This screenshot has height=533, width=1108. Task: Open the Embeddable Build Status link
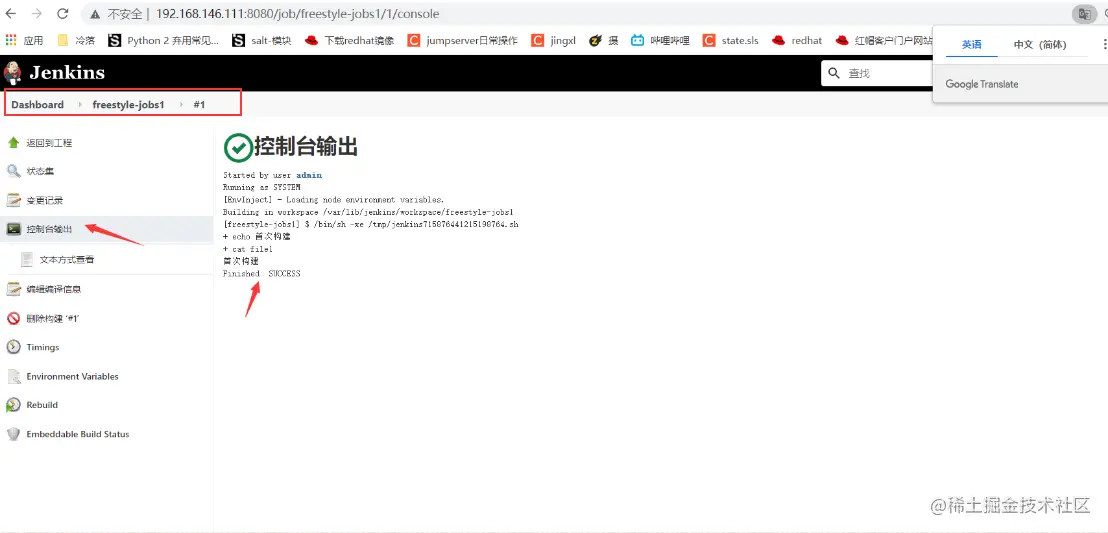(78, 434)
